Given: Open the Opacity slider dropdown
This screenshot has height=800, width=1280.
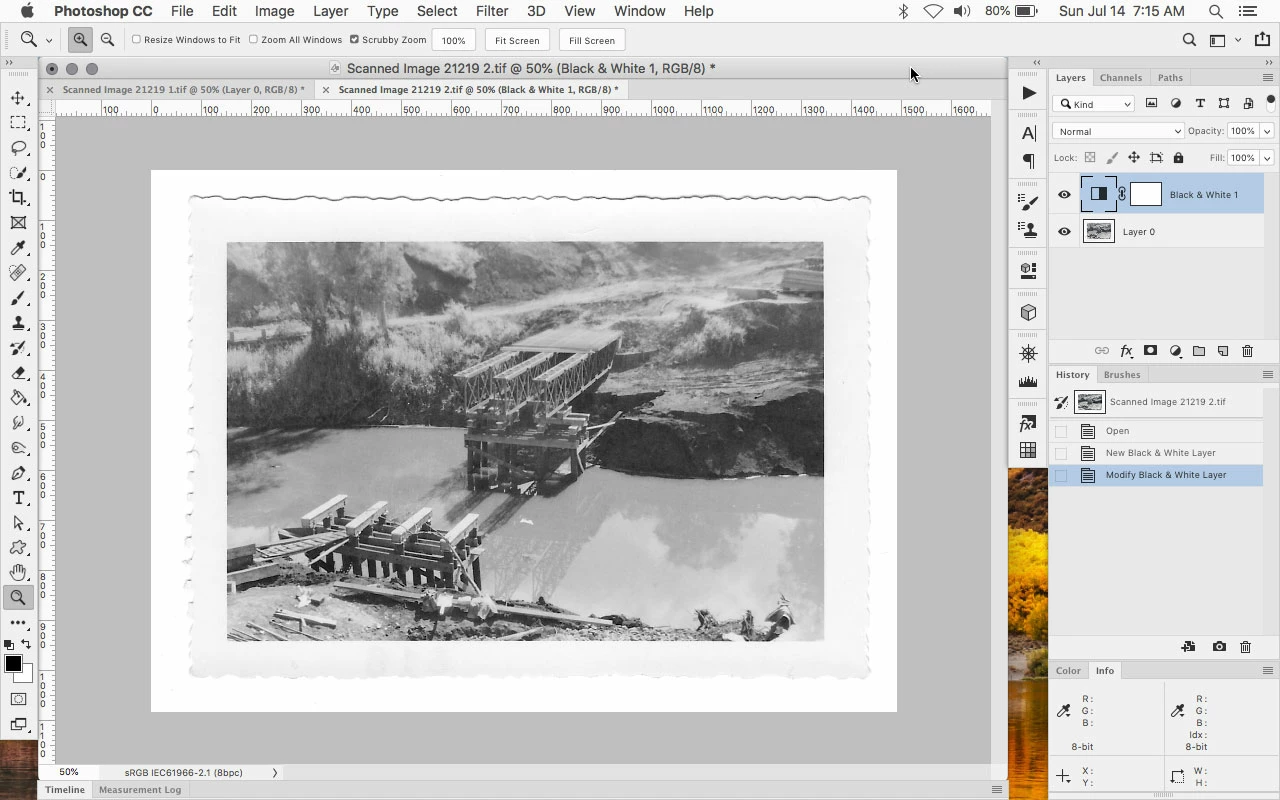Looking at the screenshot, I should click(1267, 131).
